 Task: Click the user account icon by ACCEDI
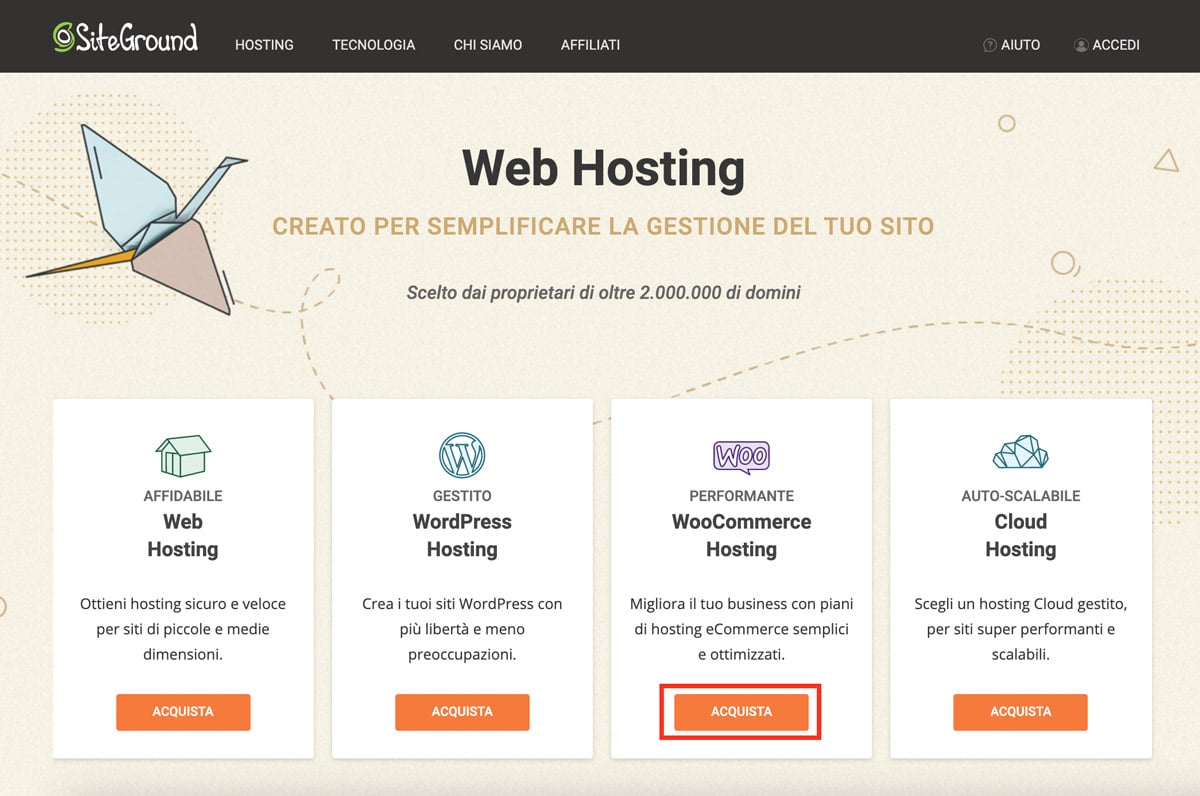(x=1081, y=45)
